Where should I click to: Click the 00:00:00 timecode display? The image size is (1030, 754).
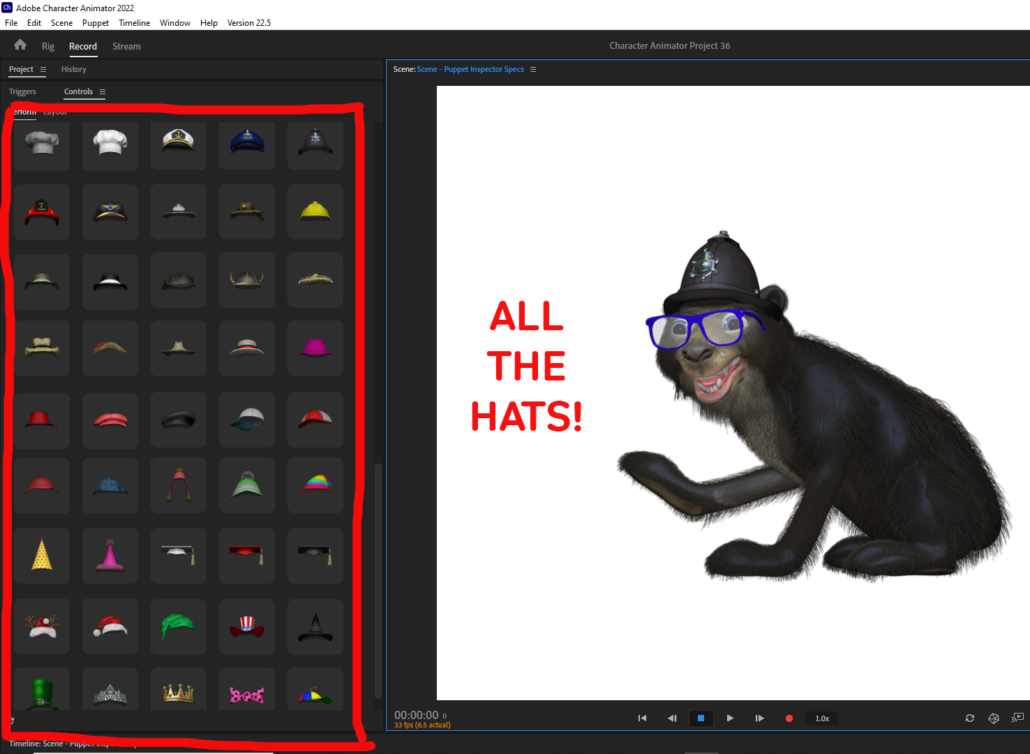416,715
